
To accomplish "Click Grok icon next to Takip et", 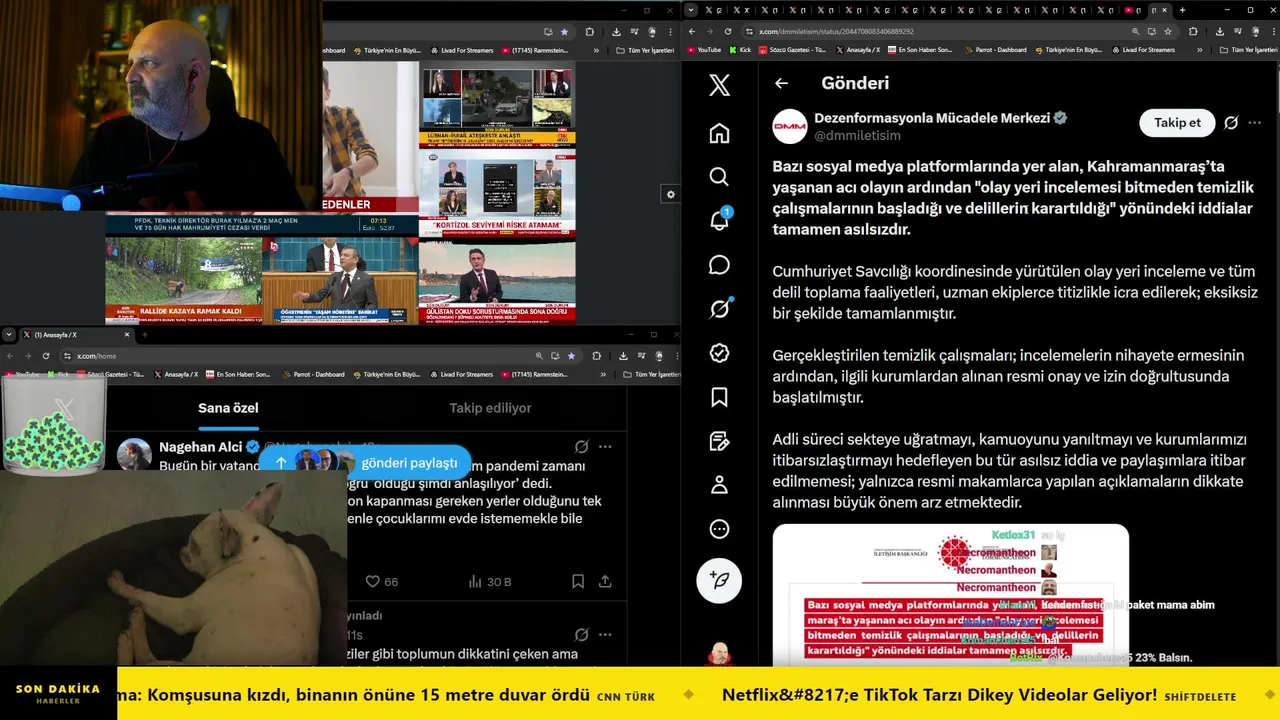I will pos(1231,123).
